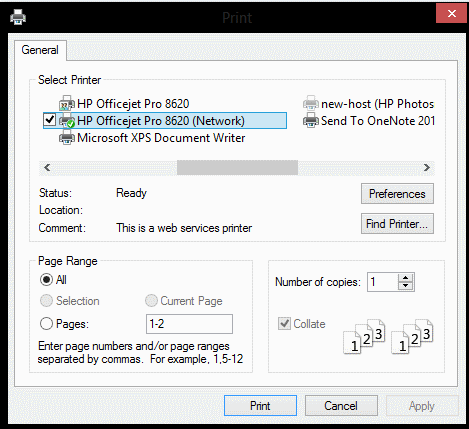Select the new-host HP Photosmart printer icon
Image resolution: width=469 pixels, height=429 pixels.
tap(311, 104)
